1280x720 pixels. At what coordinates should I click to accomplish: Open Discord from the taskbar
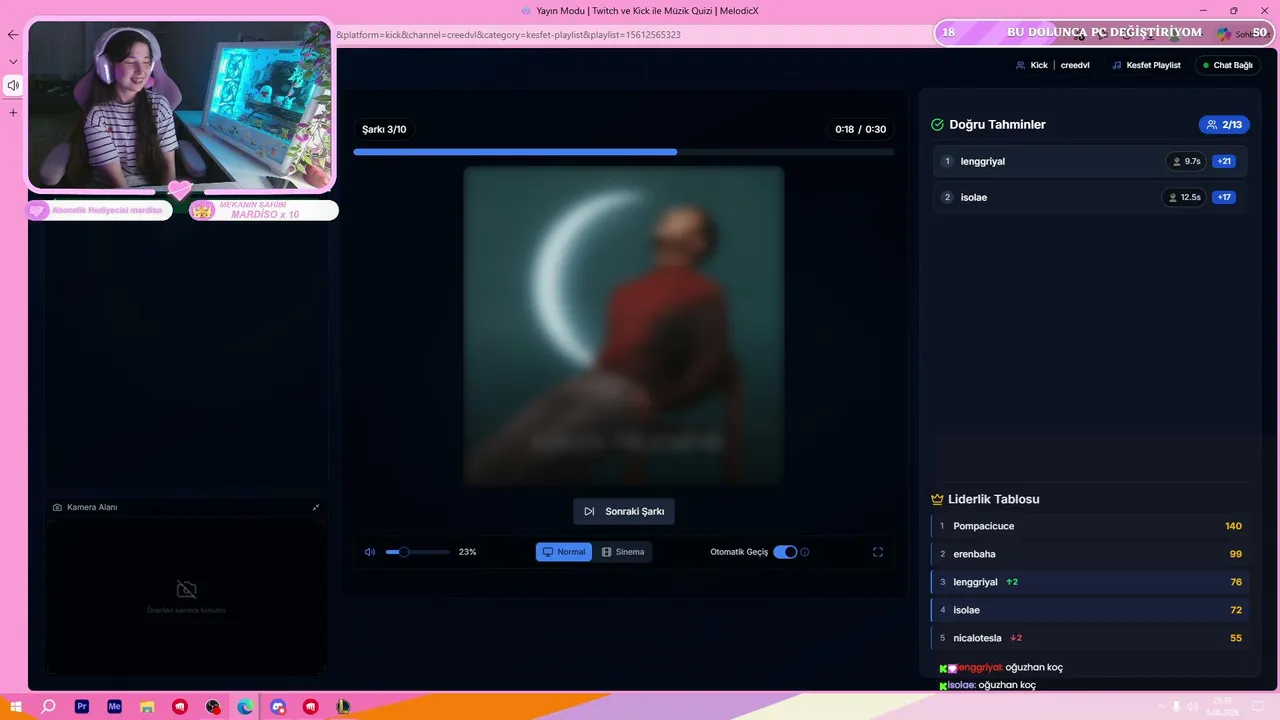point(278,707)
